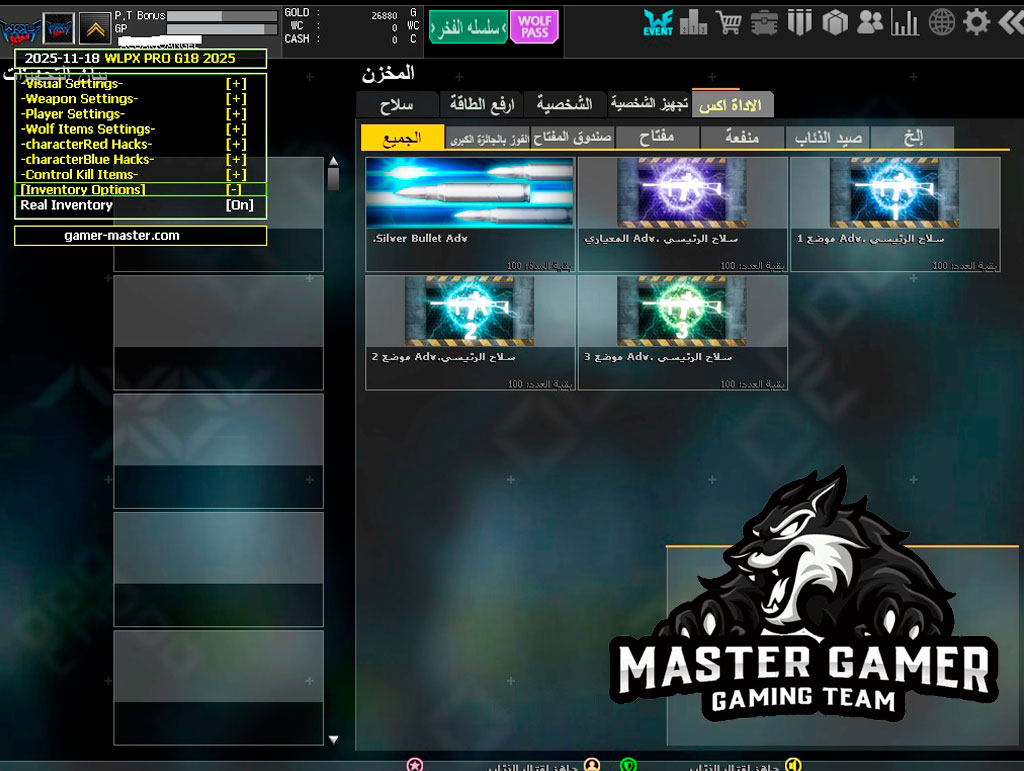The image size is (1024, 771).
Task: Open the bar chart statistics icon
Action: [x=905, y=22]
